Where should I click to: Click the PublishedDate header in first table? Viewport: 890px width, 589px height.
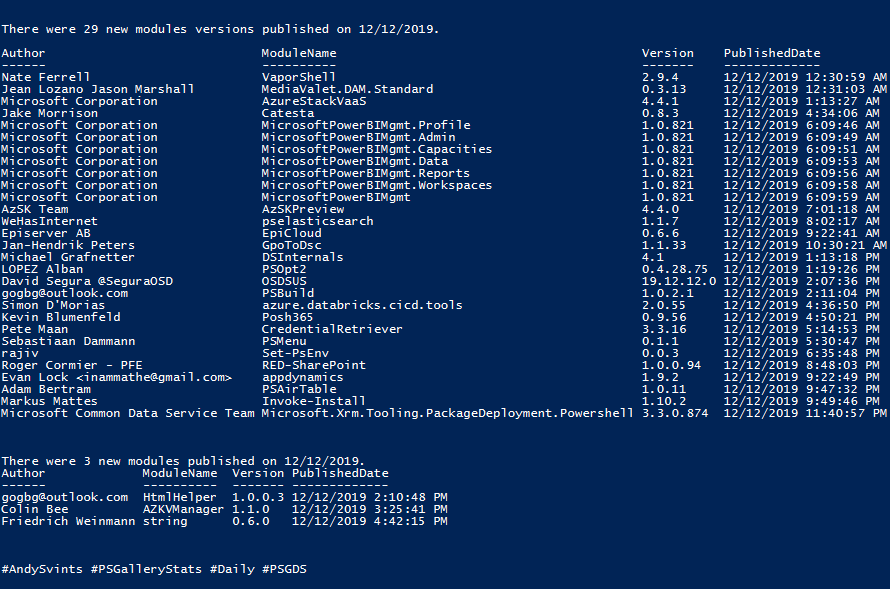click(x=772, y=53)
